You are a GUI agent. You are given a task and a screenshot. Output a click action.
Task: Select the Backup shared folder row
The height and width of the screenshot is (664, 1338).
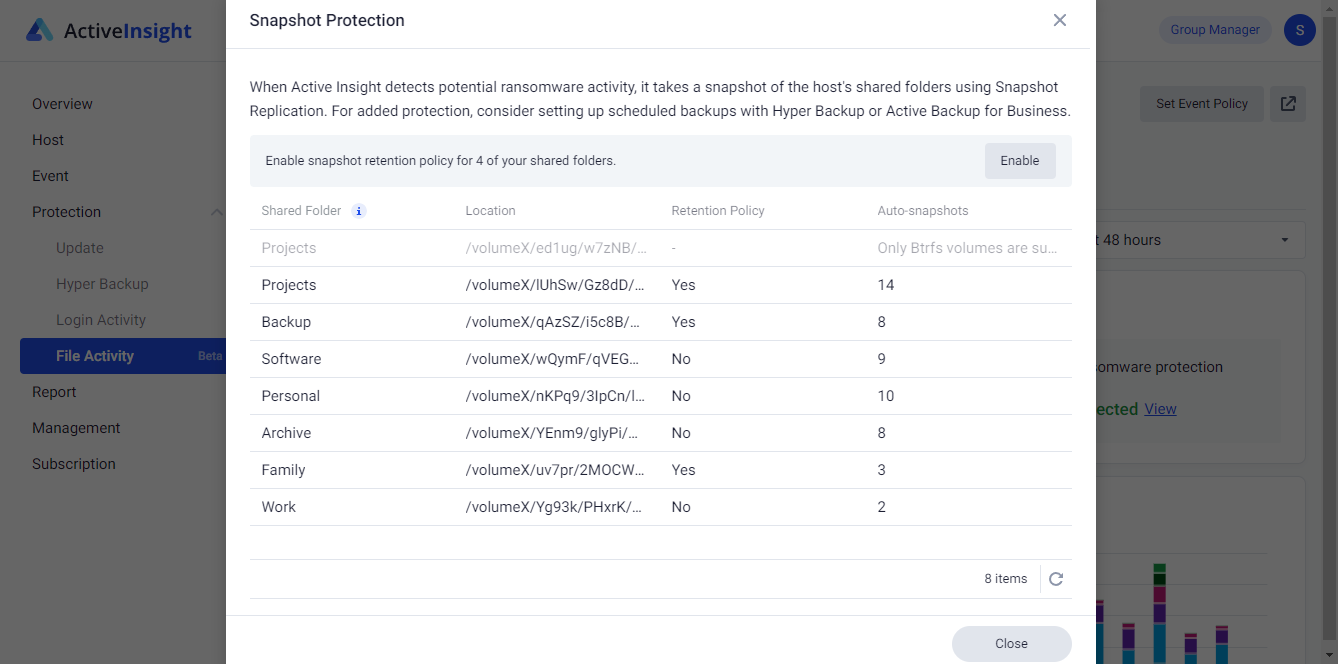pyautogui.click(x=661, y=322)
